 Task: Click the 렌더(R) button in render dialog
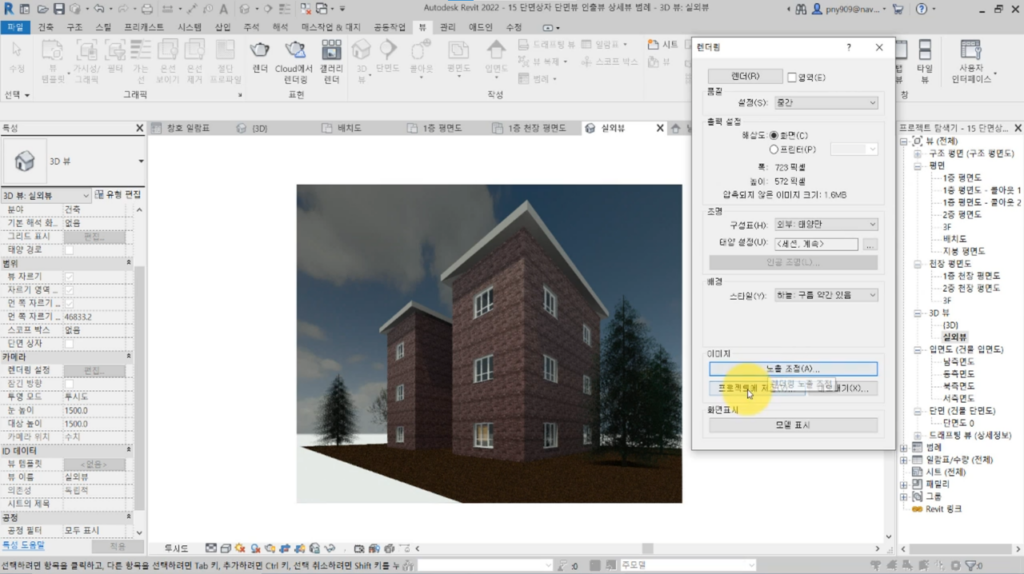coord(745,76)
